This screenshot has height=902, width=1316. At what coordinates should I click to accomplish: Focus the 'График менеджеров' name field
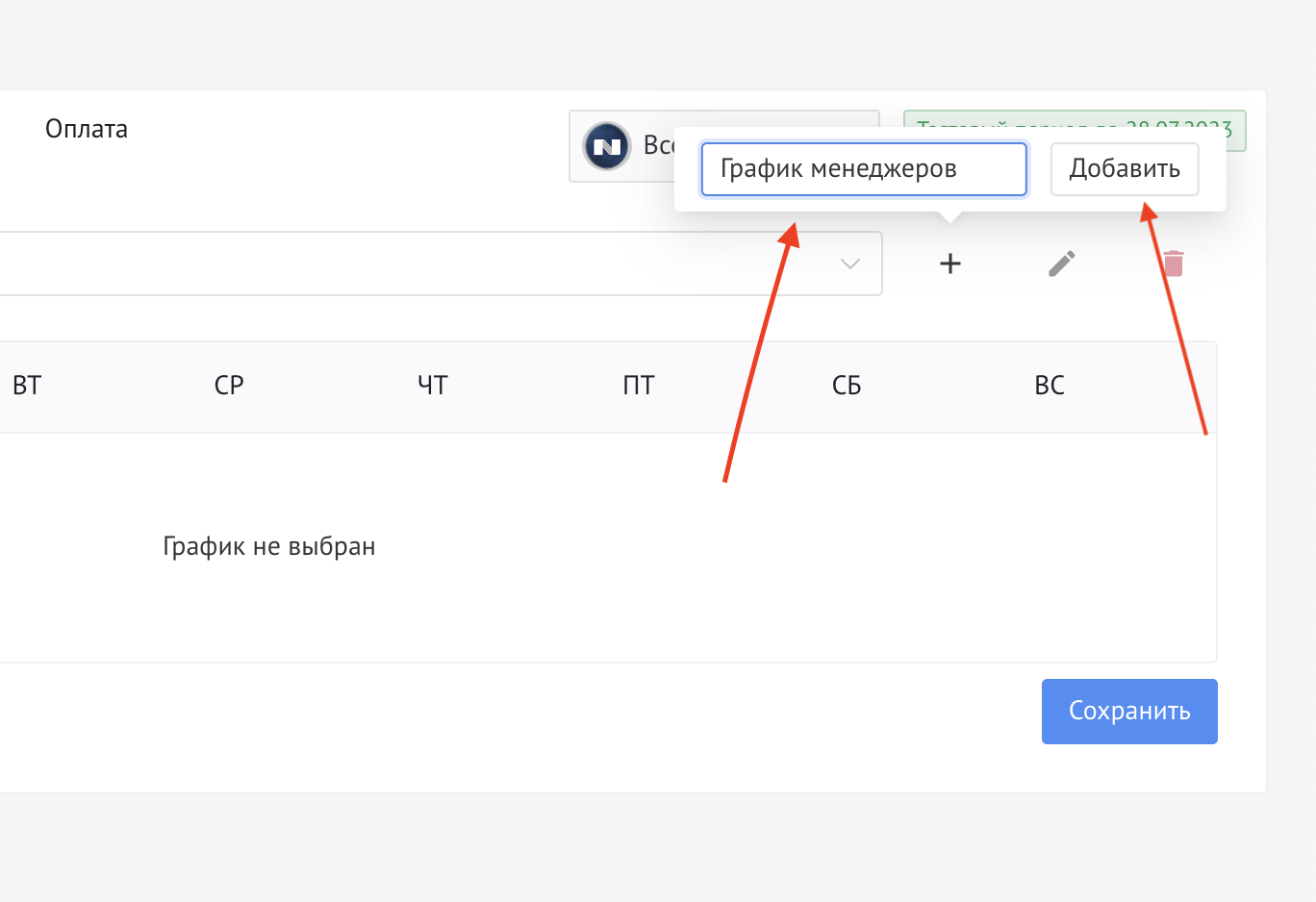click(864, 169)
